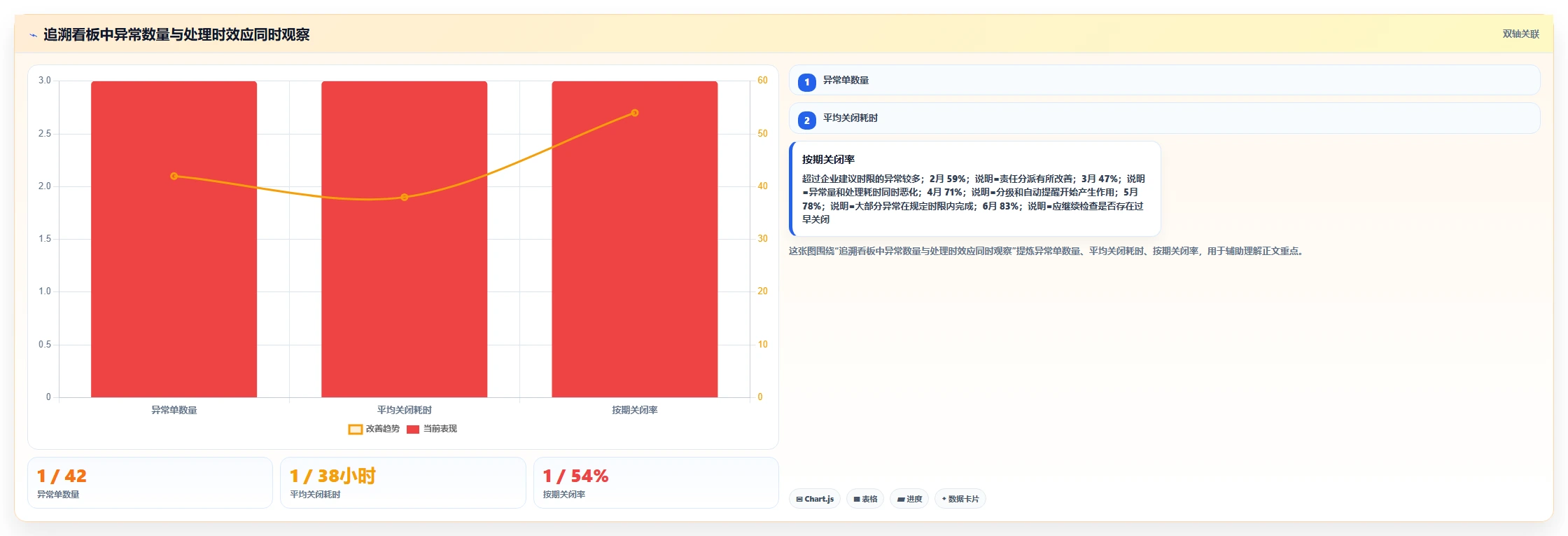This screenshot has width=1568, height=536.
Task: Expand step 2 平均关闭耗时 item
Action: pos(1164,118)
